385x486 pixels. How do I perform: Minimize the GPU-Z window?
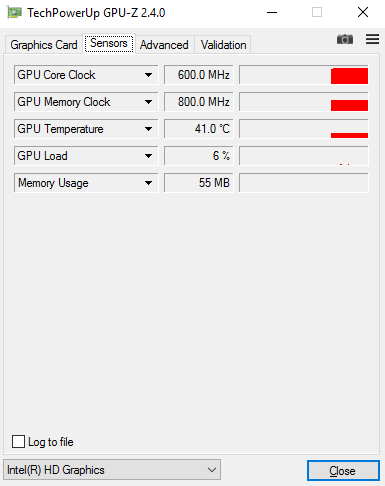[x=272, y=13]
